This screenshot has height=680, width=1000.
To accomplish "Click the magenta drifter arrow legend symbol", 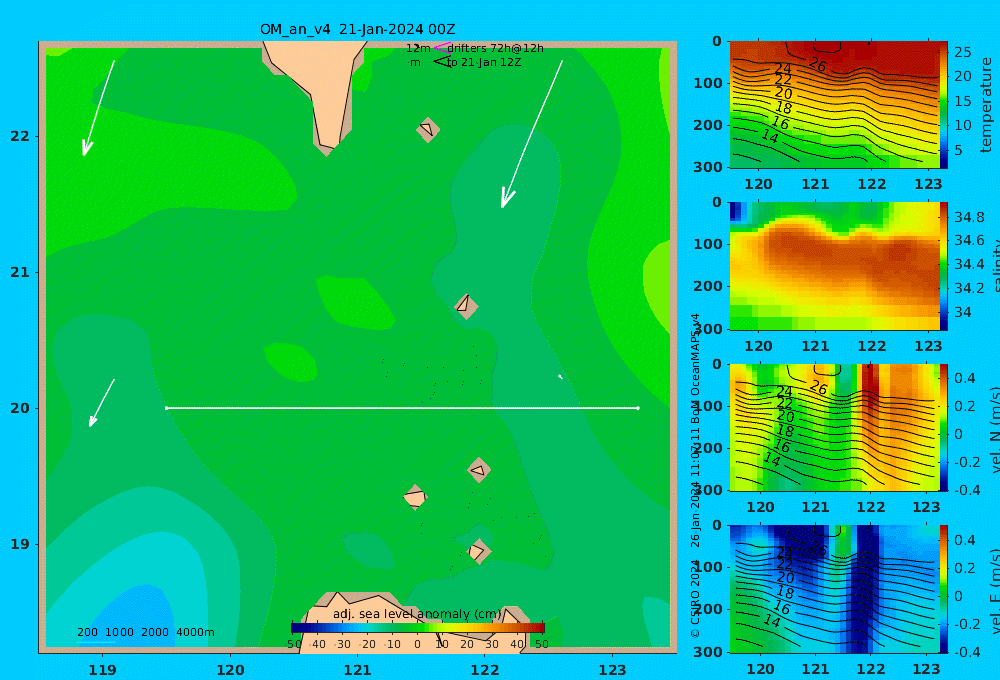I will click(x=441, y=48).
